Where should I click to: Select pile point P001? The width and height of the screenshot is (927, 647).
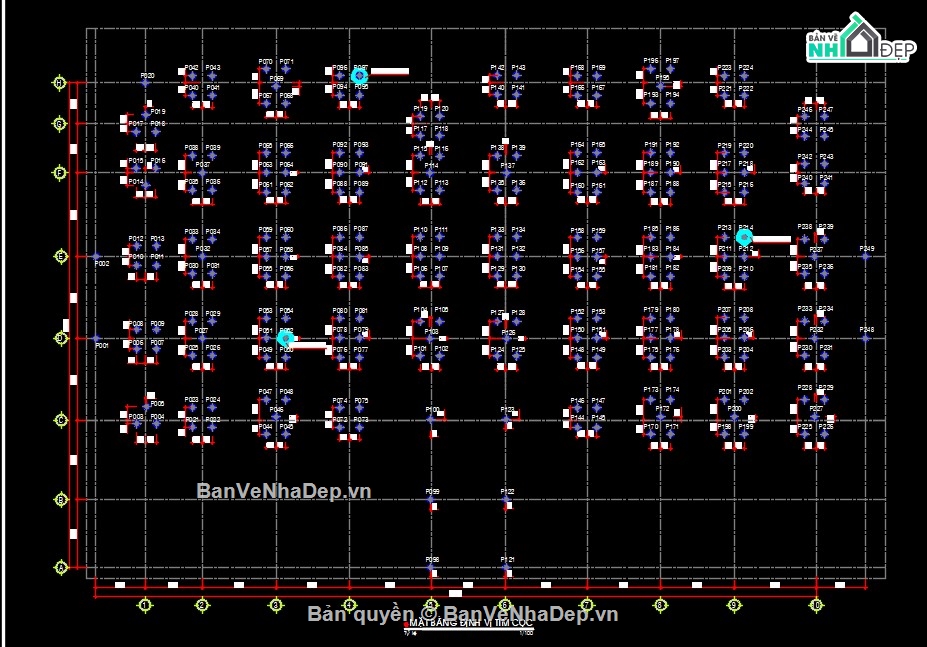tap(97, 338)
